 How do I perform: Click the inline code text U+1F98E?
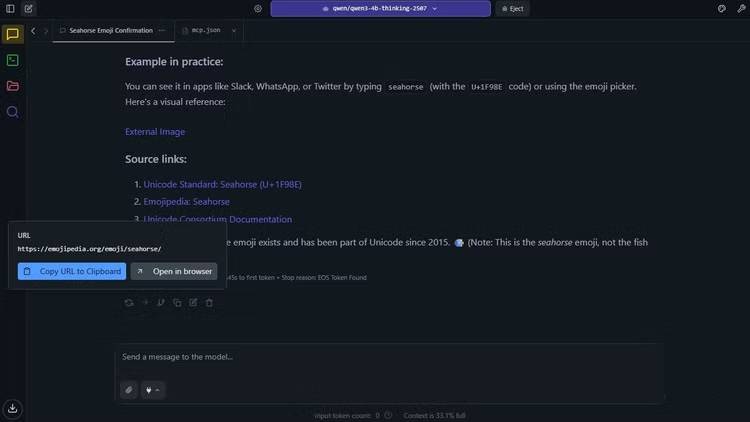coord(486,87)
